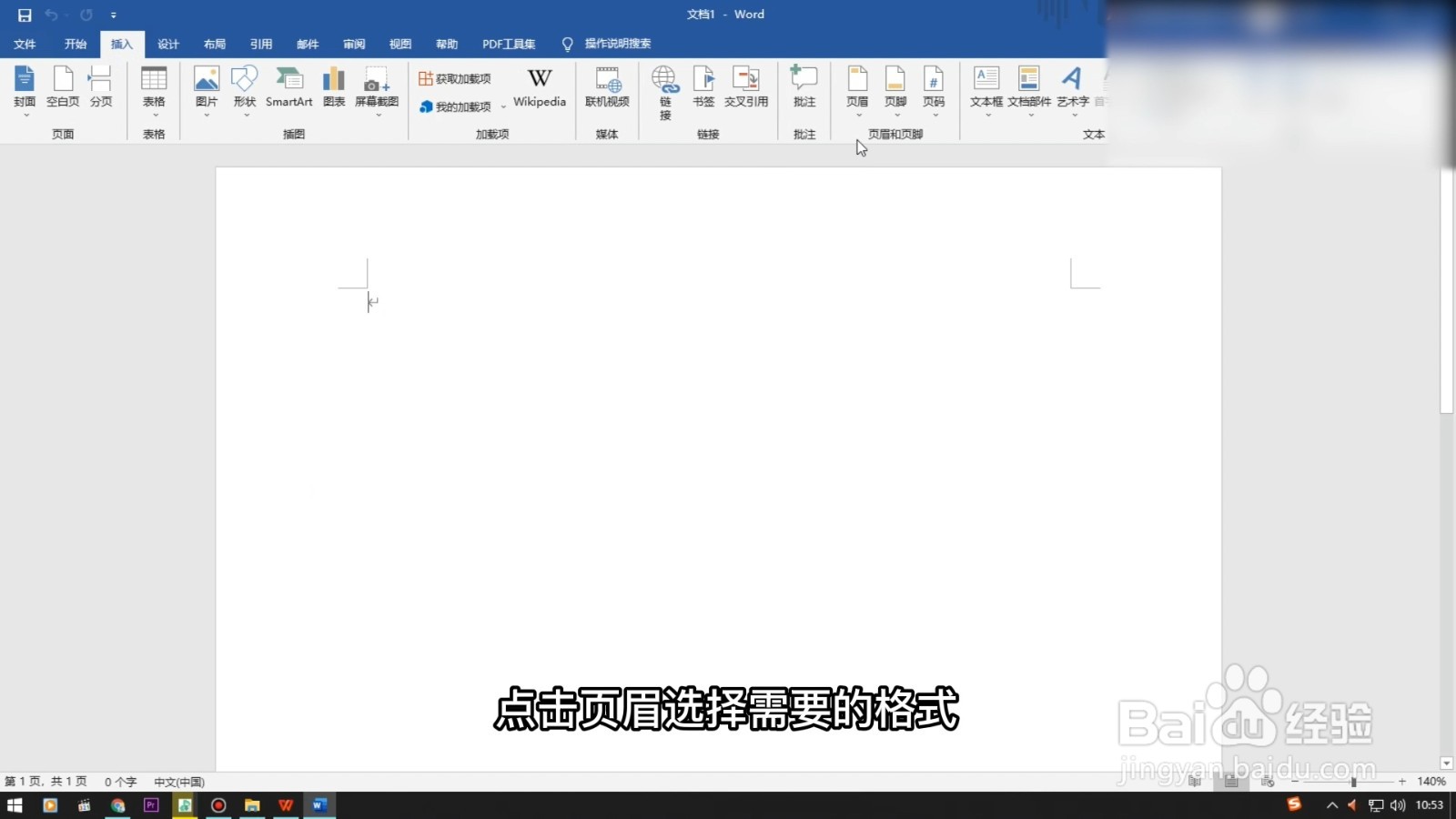
Task: Click the language indicator 中文(中国)
Action: (x=179, y=782)
